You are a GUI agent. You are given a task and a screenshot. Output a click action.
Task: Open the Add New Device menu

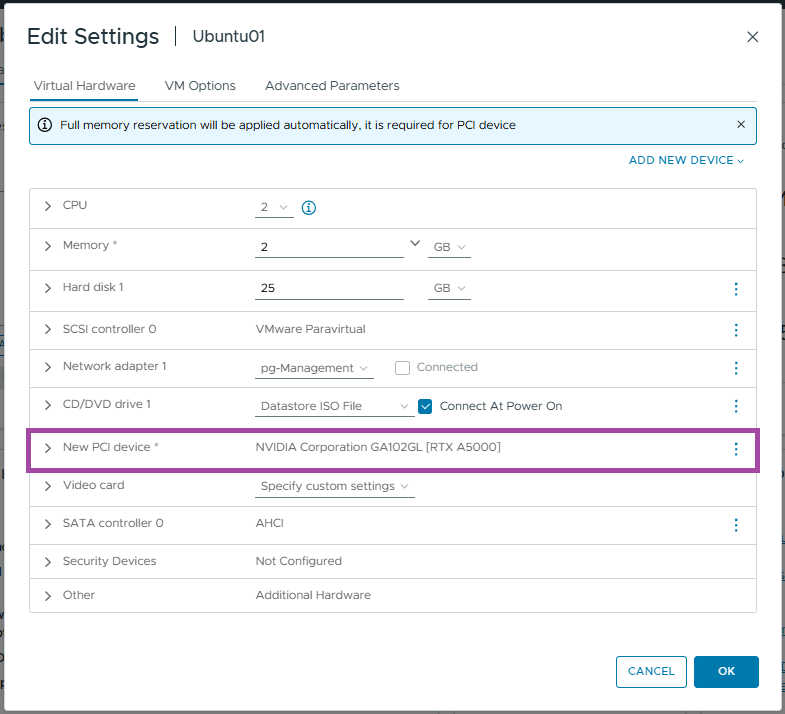[x=686, y=160]
